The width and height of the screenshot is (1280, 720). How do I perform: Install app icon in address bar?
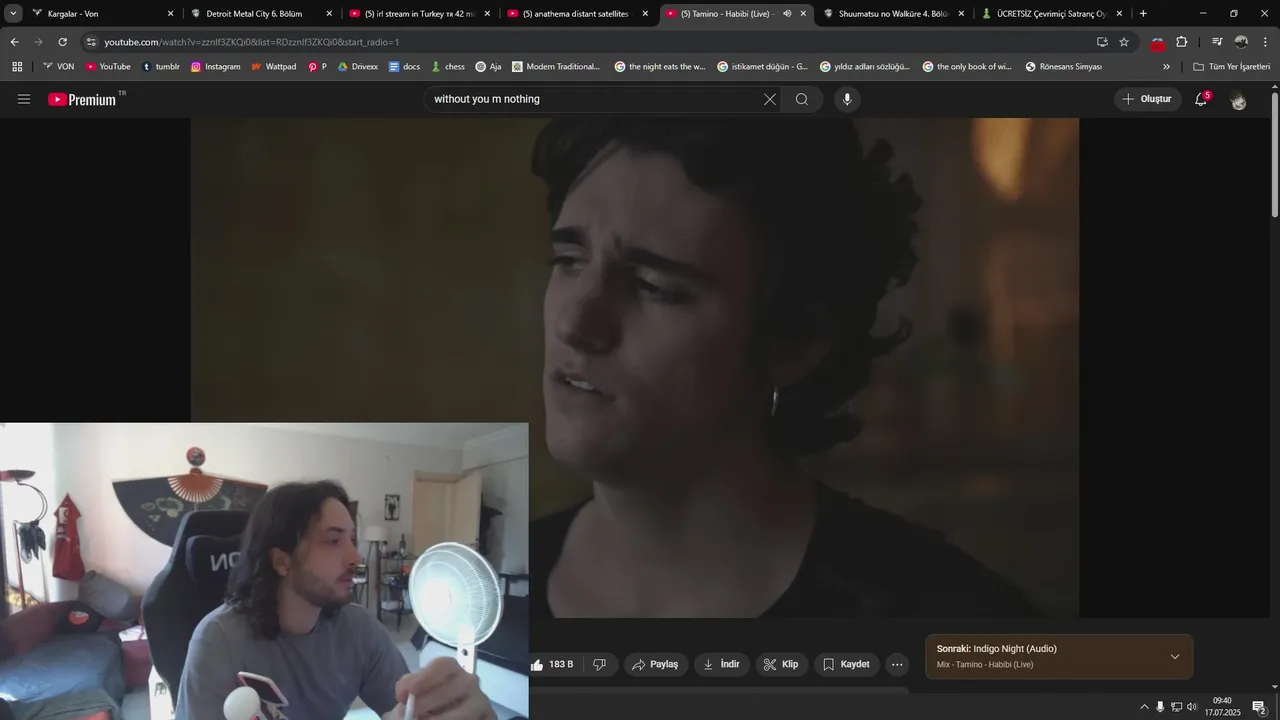click(1102, 42)
